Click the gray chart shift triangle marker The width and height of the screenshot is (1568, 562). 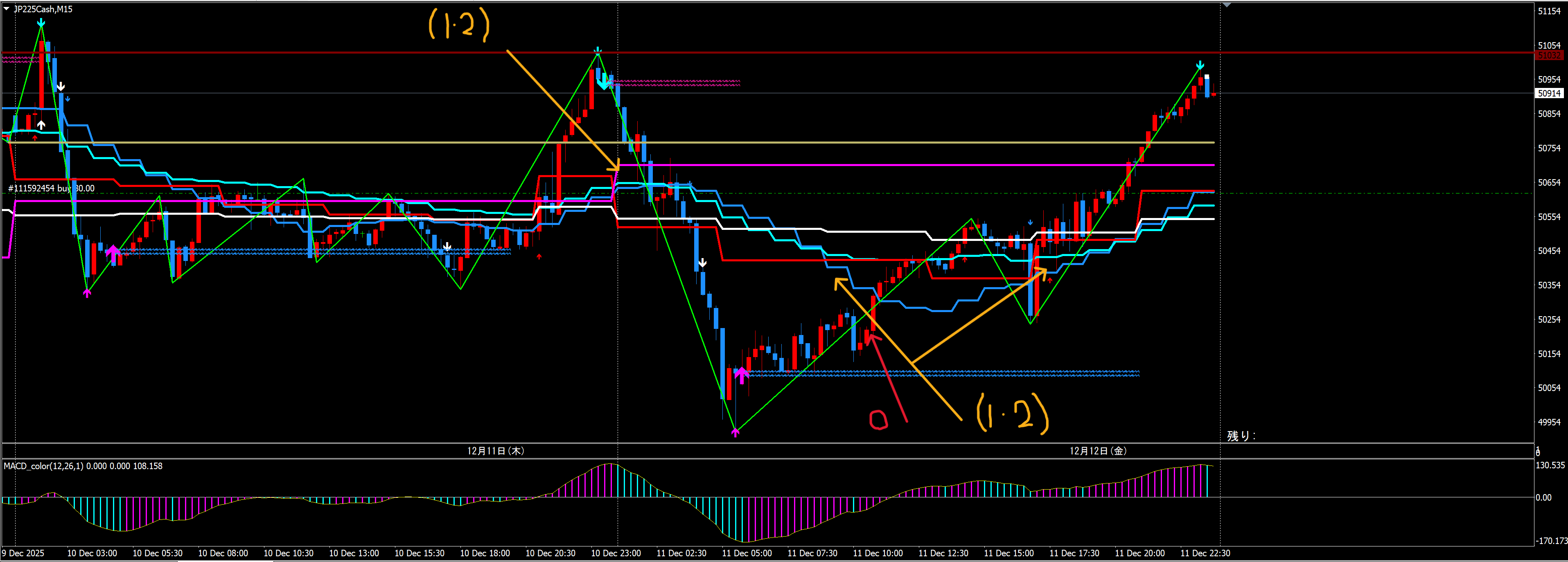[1227, 5]
